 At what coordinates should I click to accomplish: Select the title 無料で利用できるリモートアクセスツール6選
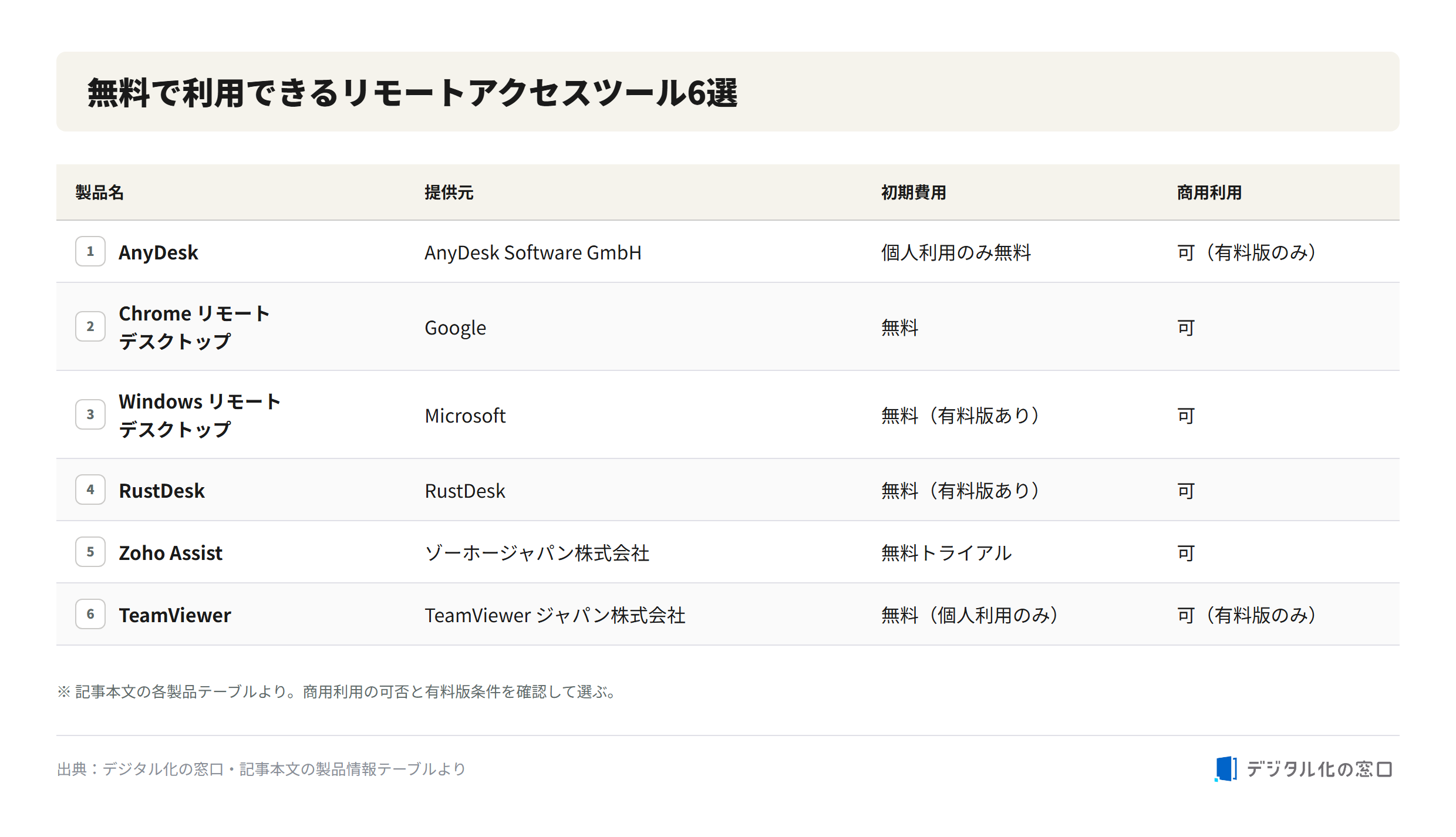(412, 93)
